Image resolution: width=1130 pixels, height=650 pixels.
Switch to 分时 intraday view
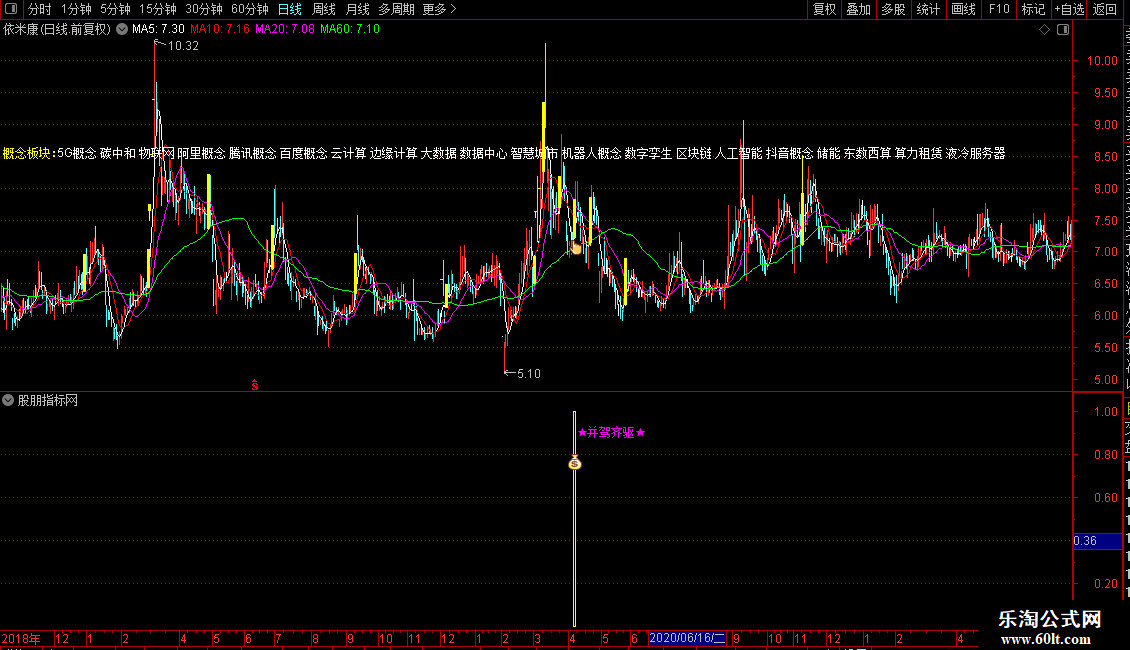40,9
